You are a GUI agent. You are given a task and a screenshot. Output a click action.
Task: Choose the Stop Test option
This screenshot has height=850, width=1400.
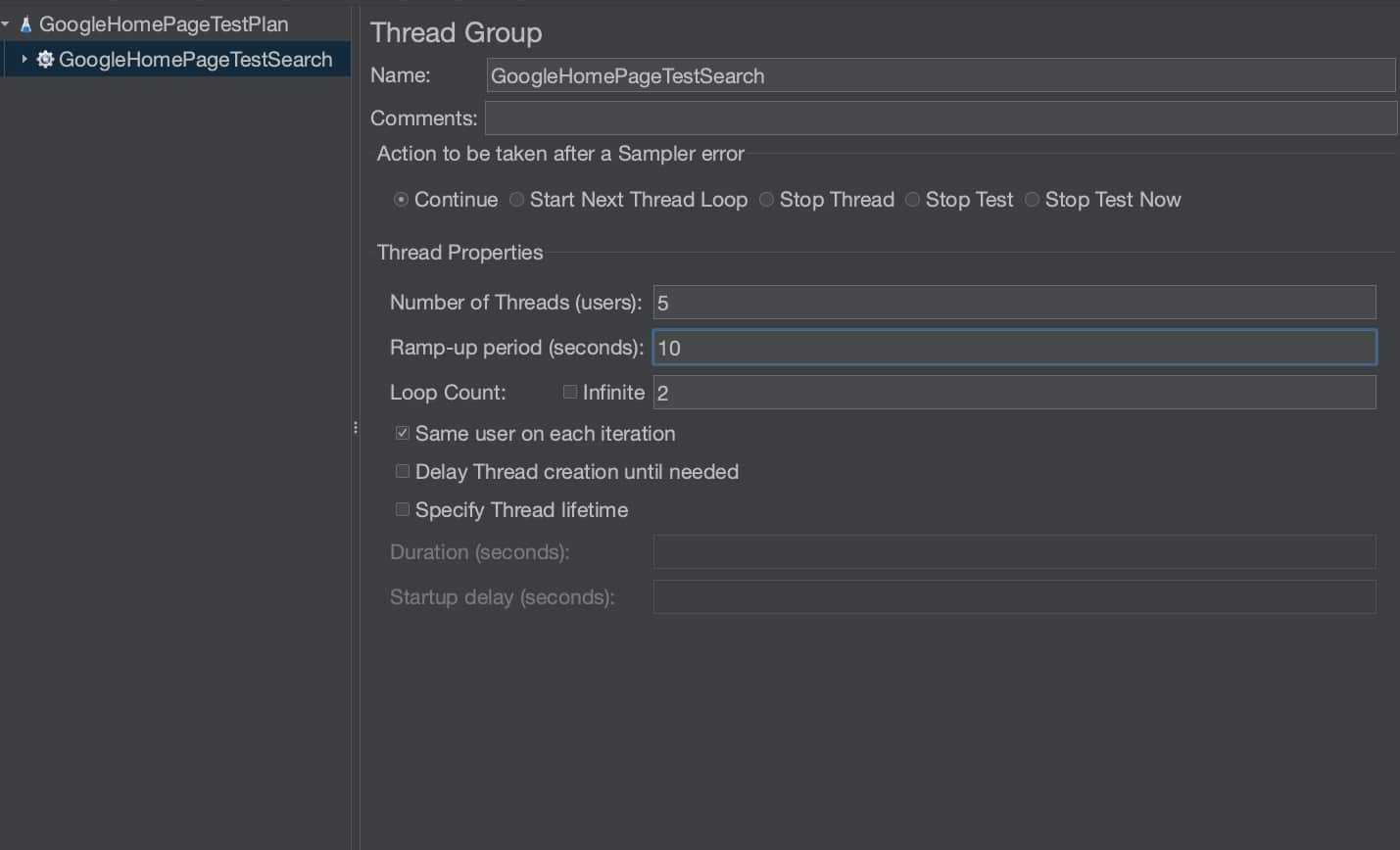click(912, 200)
